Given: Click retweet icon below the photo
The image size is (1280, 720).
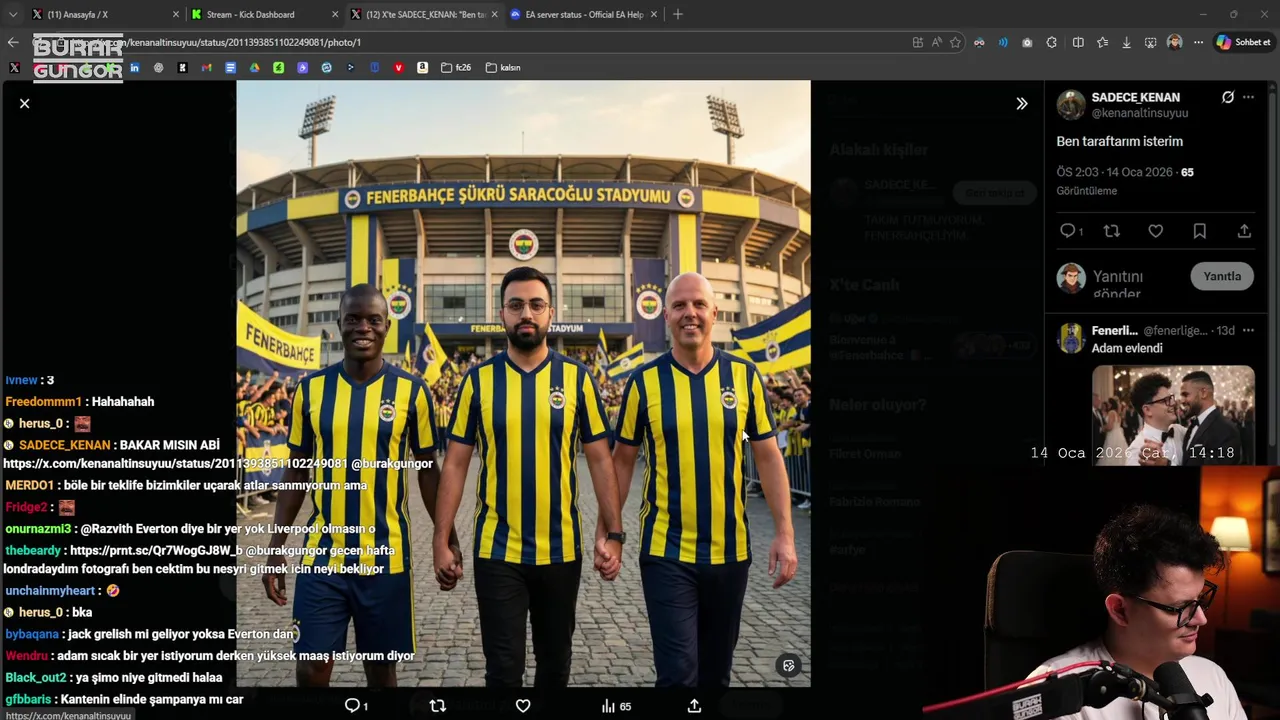Looking at the screenshot, I should 437,706.
